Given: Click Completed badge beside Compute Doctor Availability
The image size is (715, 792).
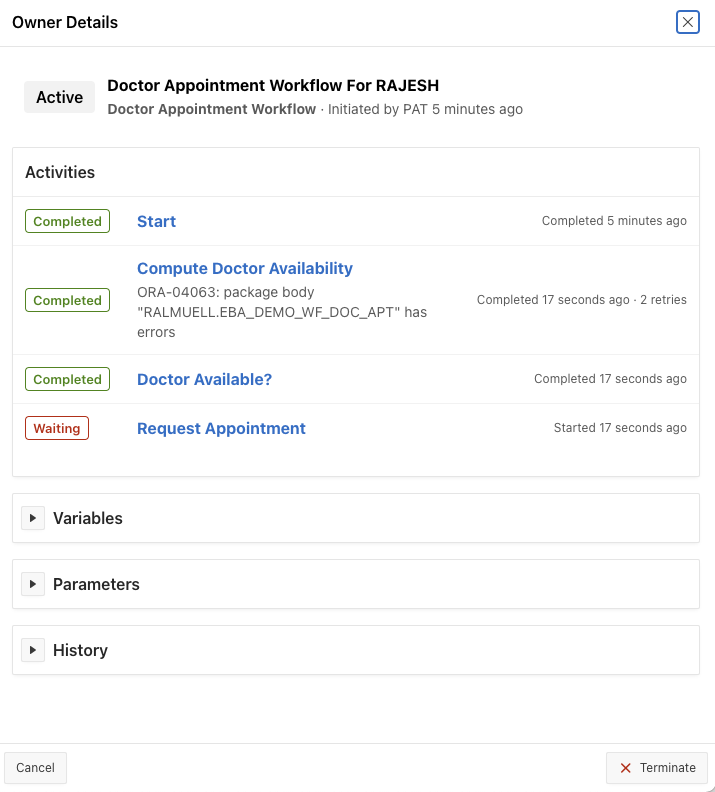Looking at the screenshot, I should click(67, 300).
